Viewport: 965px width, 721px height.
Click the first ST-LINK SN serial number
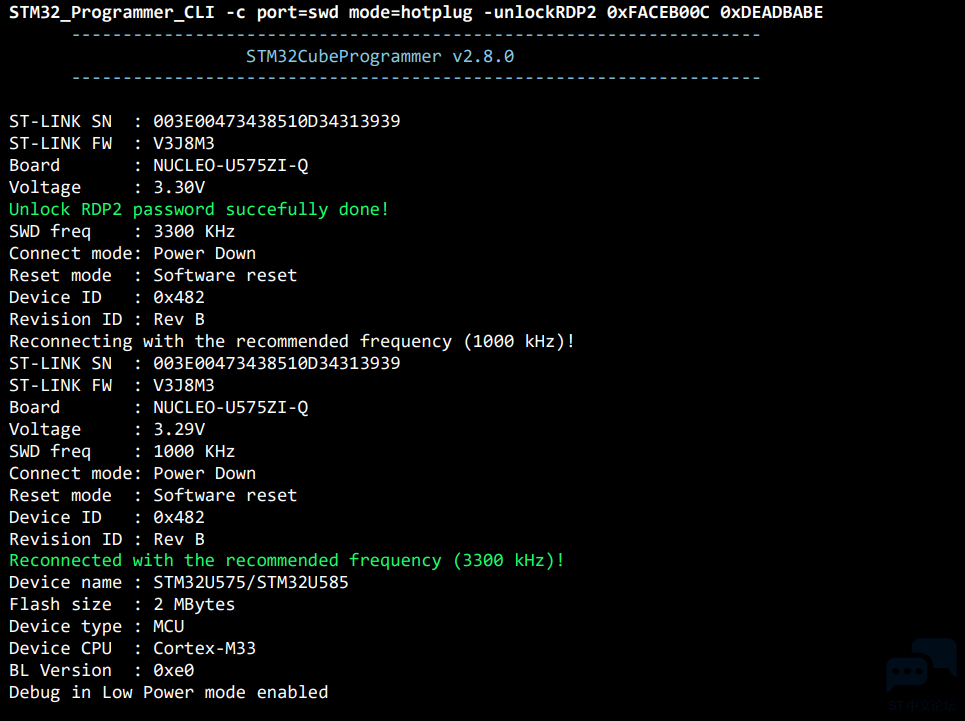point(276,121)
